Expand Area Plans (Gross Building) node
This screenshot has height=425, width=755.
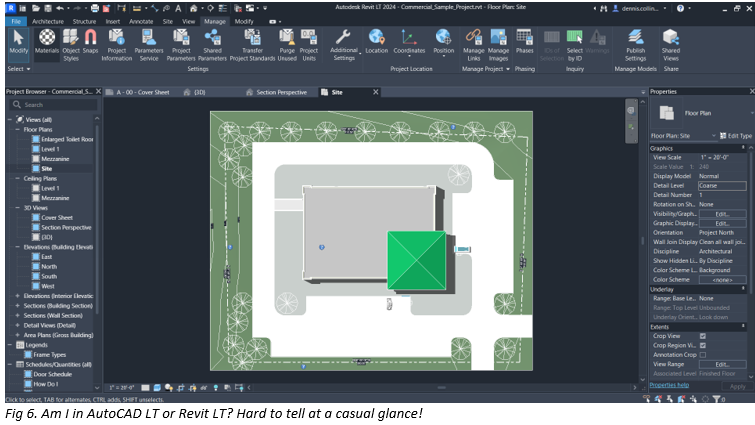click(x=18, y=335)
